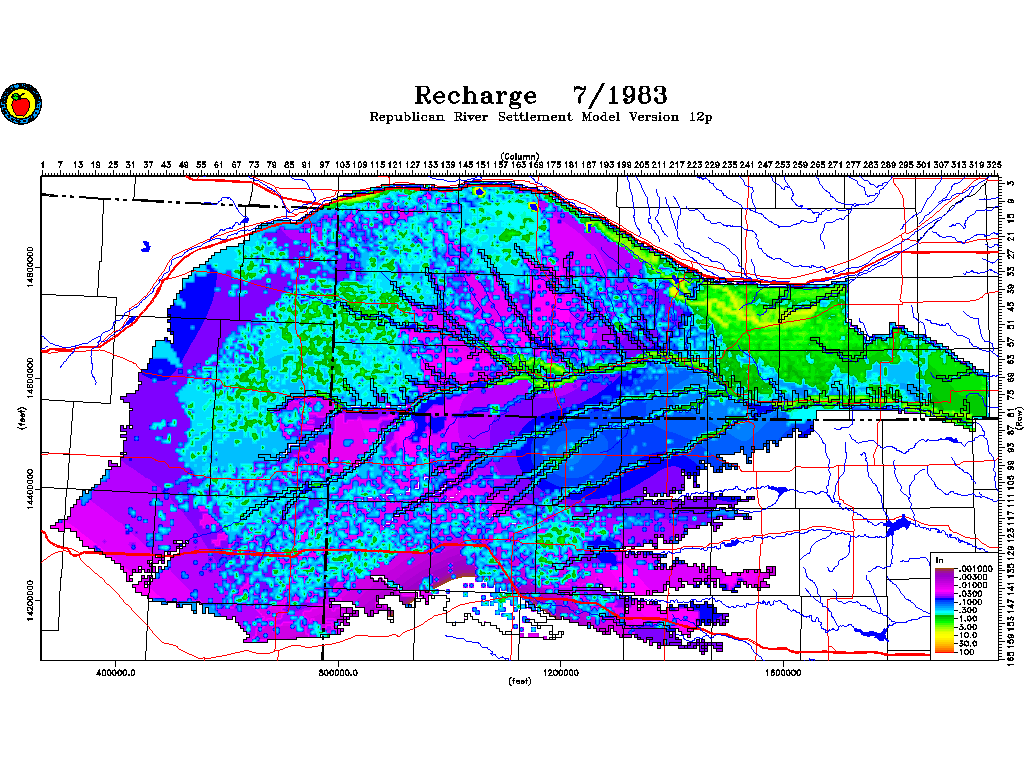1024x768 pixels.
Task: Click column number label '103'
Action: (342, 165)
